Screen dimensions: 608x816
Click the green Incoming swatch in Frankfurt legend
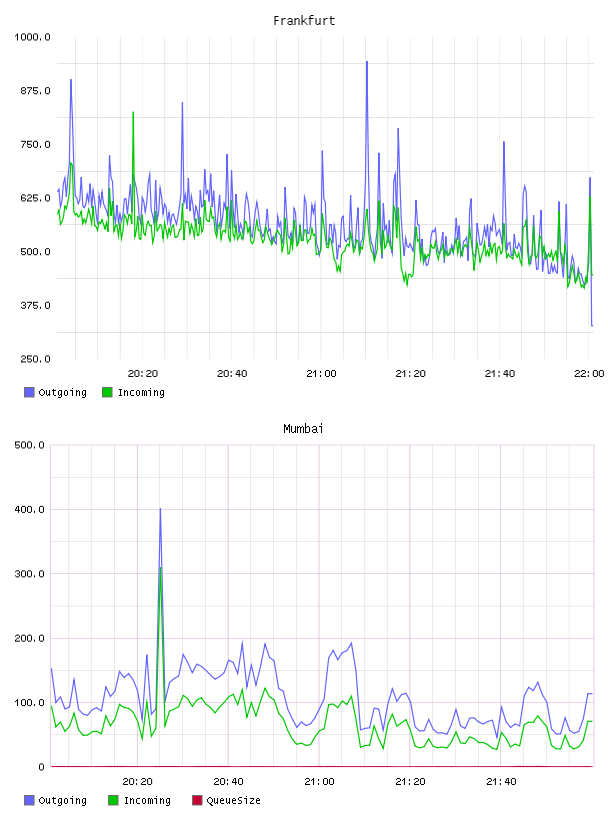click(107, 392)
